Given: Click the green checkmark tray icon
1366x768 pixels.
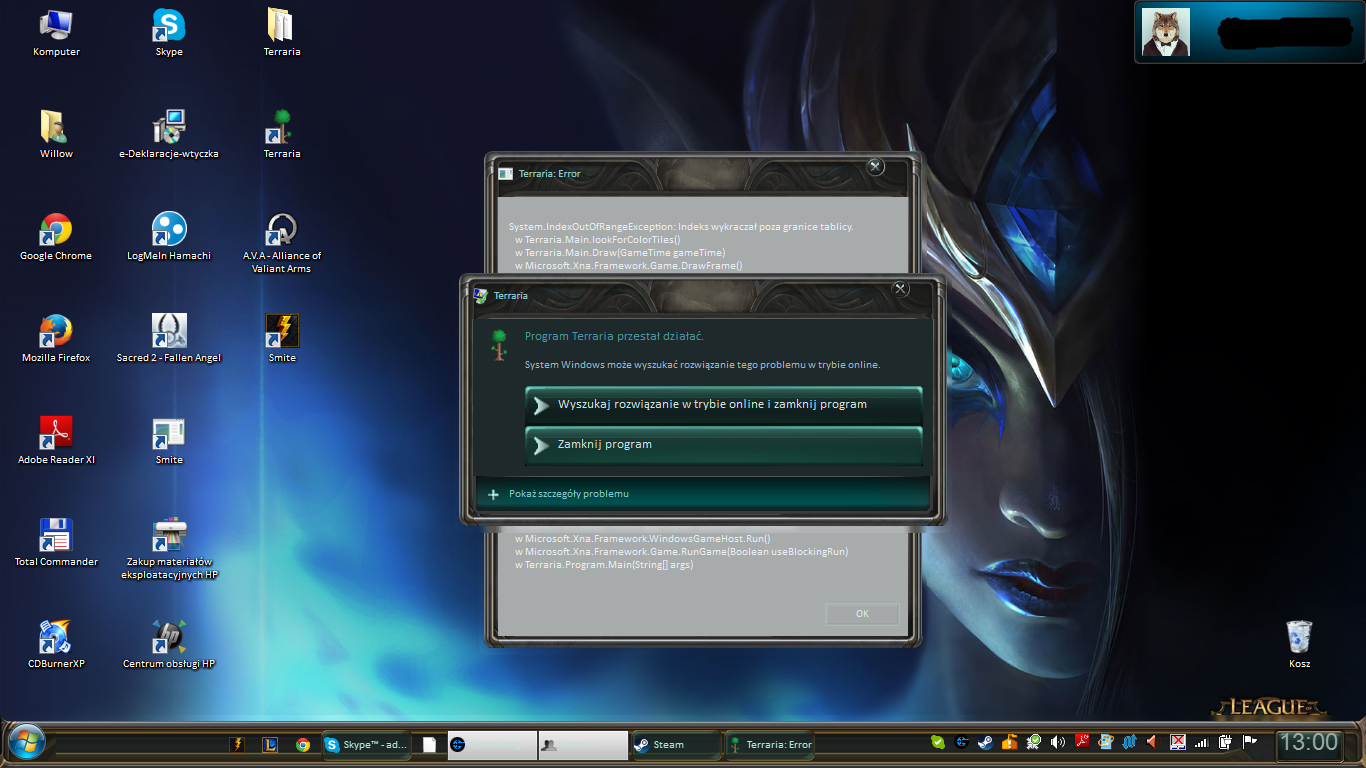Looking at the screenshot, I should click(938, 742).
